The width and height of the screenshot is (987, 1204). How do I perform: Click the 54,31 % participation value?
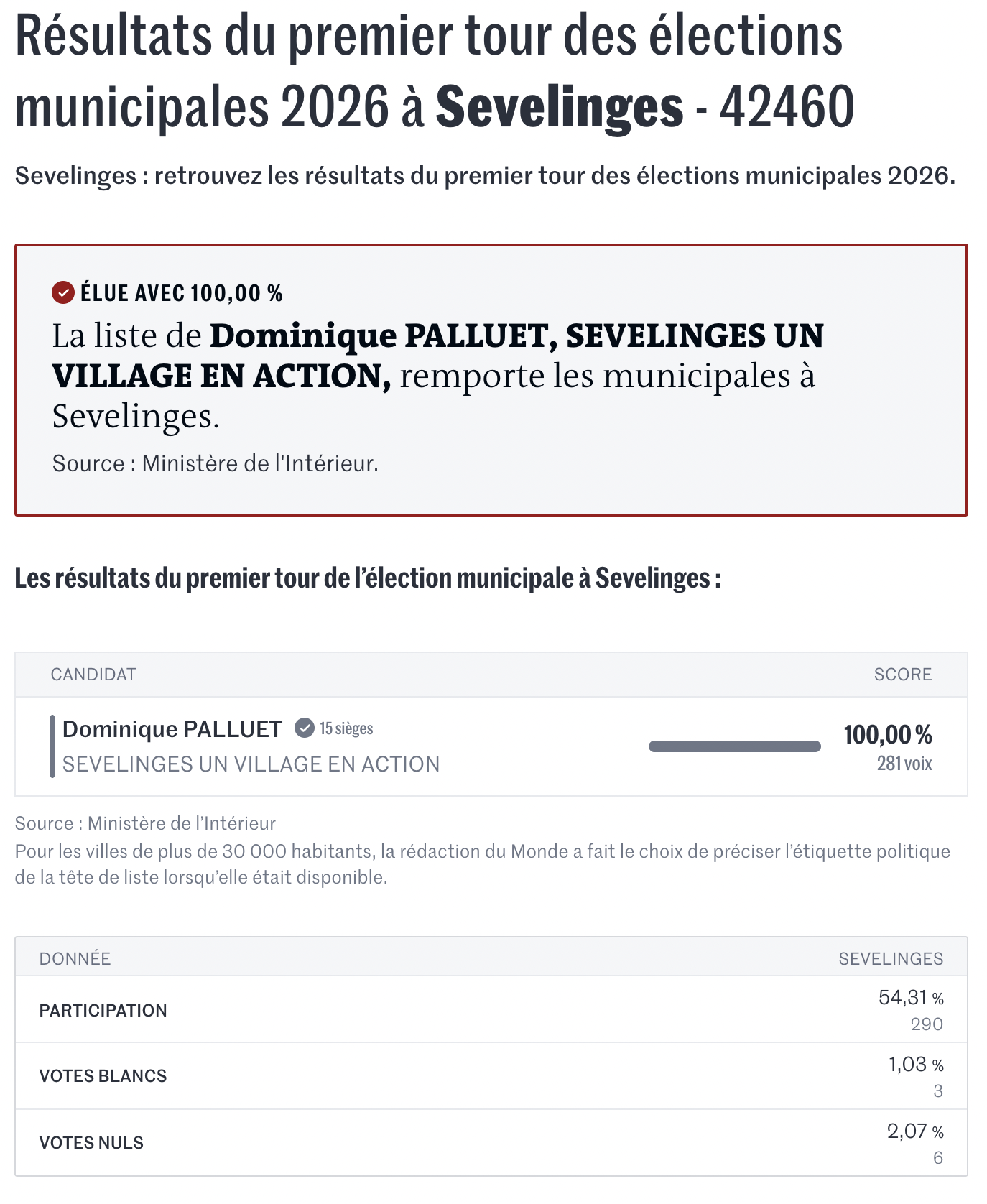(x=910, y=998)
